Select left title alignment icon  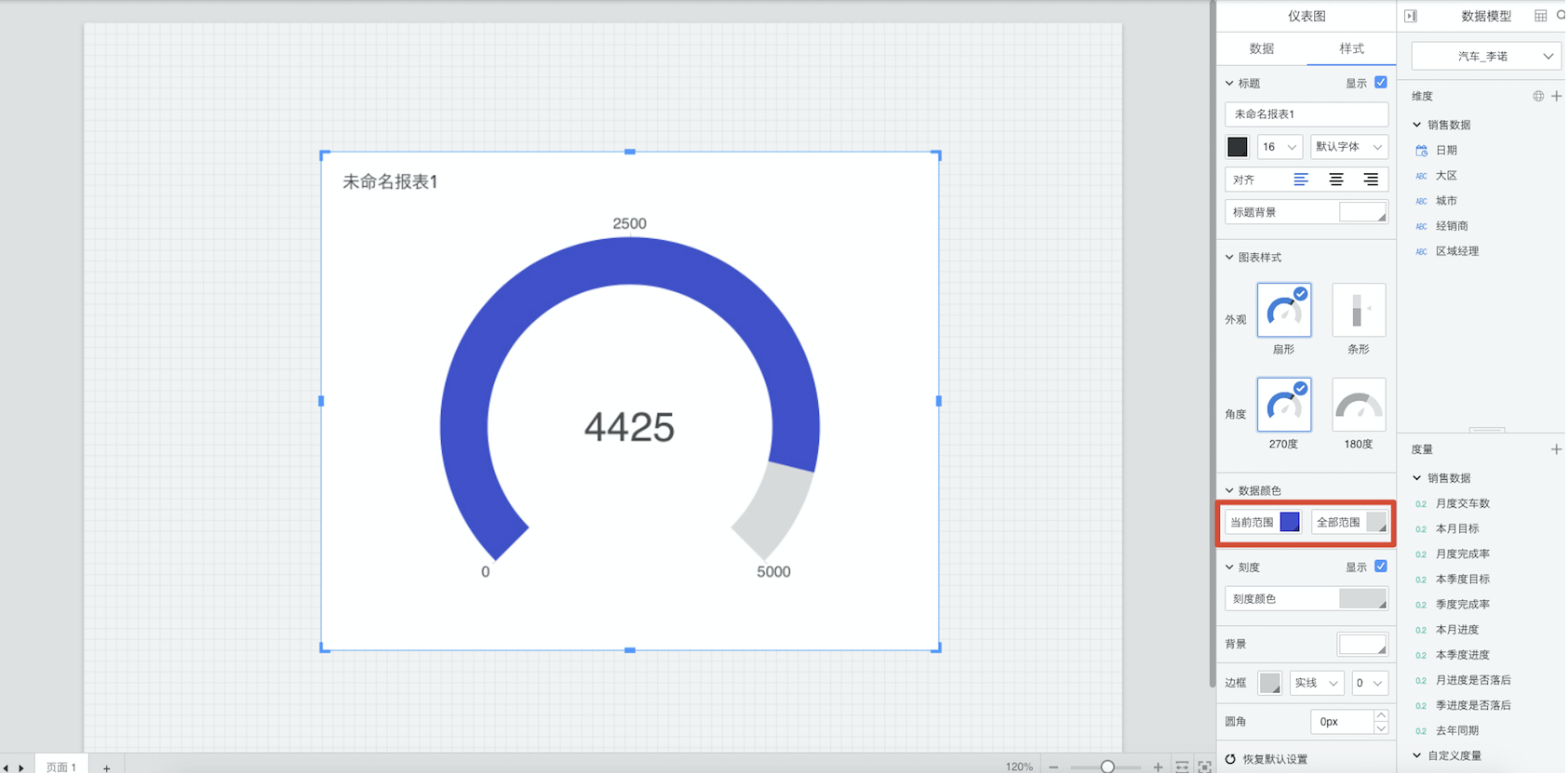(x=1301, y=180)
